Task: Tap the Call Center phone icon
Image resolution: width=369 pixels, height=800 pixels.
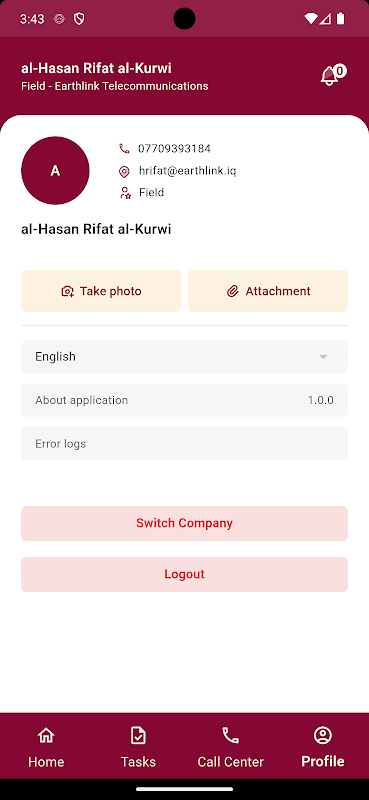Action: pyautogui.click(x=230, y=735)
